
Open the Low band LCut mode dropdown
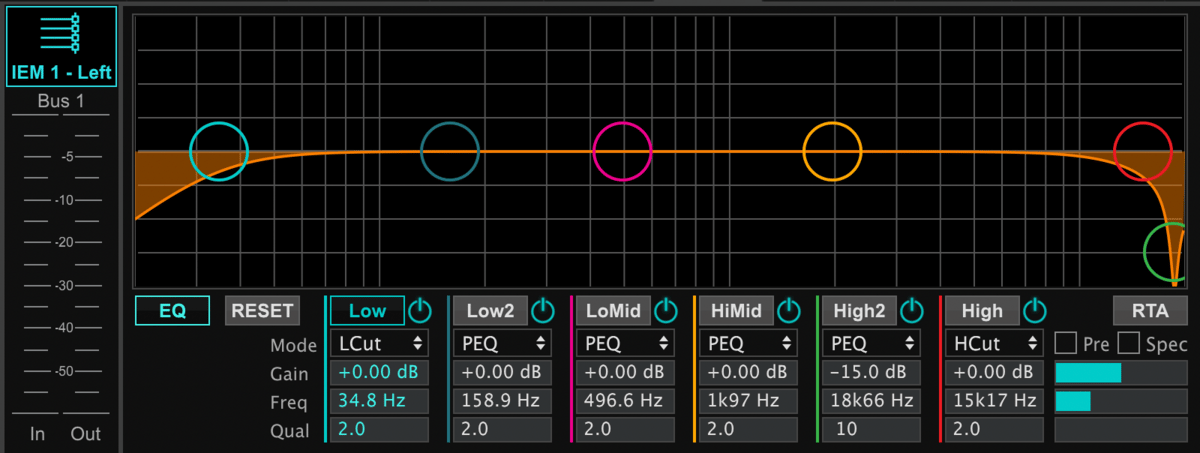pyautogui.click(x=379, y=343)
